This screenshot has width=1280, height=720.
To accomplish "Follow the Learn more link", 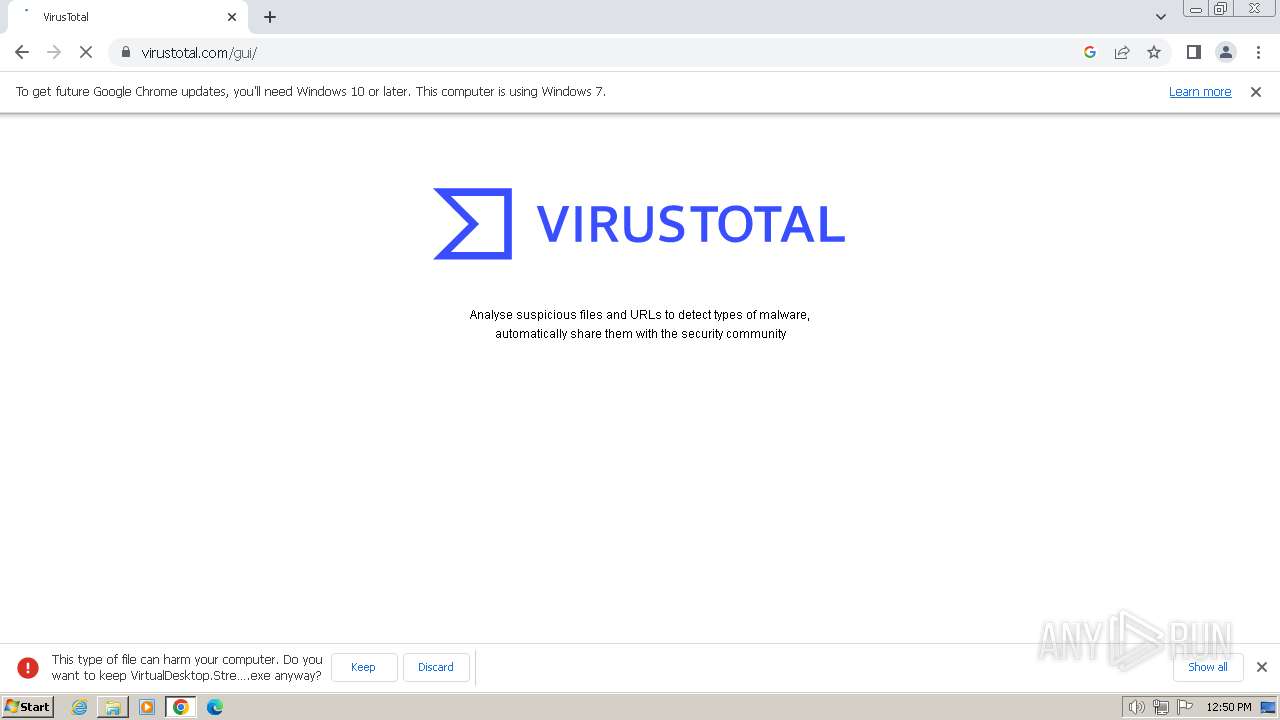I will 1200,92.
